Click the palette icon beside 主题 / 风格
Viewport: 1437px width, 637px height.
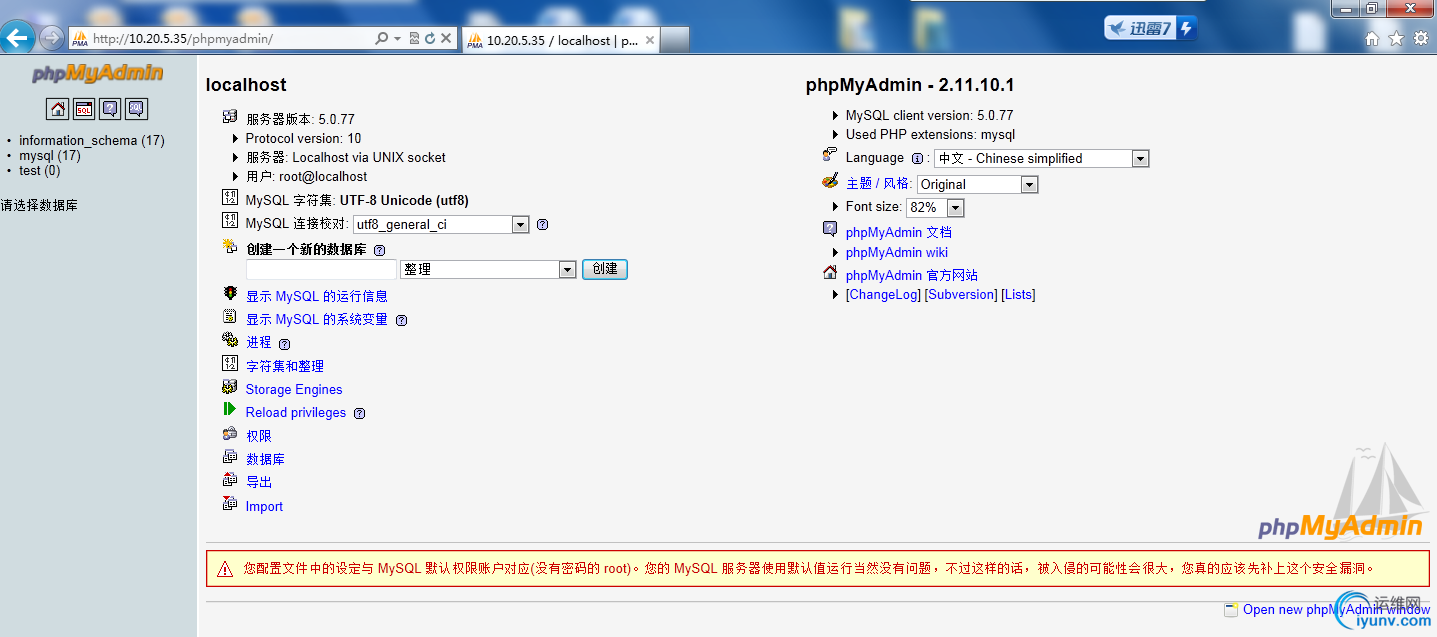coord(830,181)
